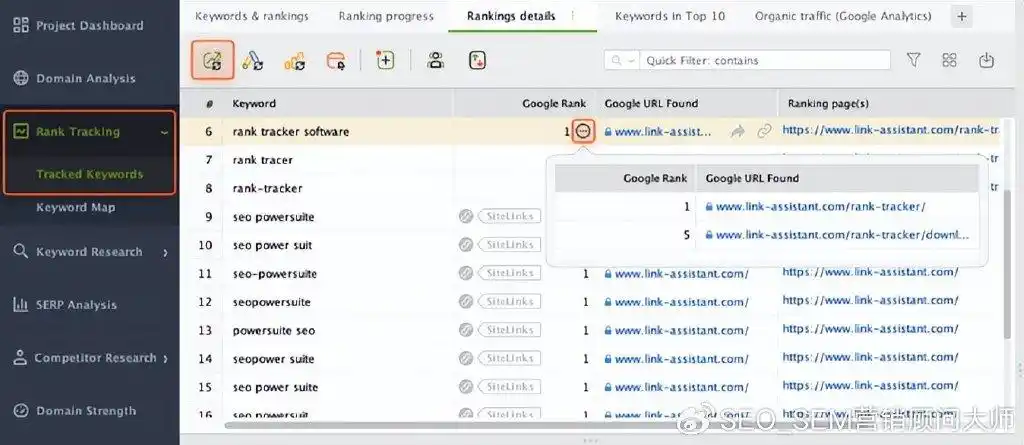Select Tracked Keywords in the sidebar
The height and width of the screenshot is (445, 1024).
[89, 174]
